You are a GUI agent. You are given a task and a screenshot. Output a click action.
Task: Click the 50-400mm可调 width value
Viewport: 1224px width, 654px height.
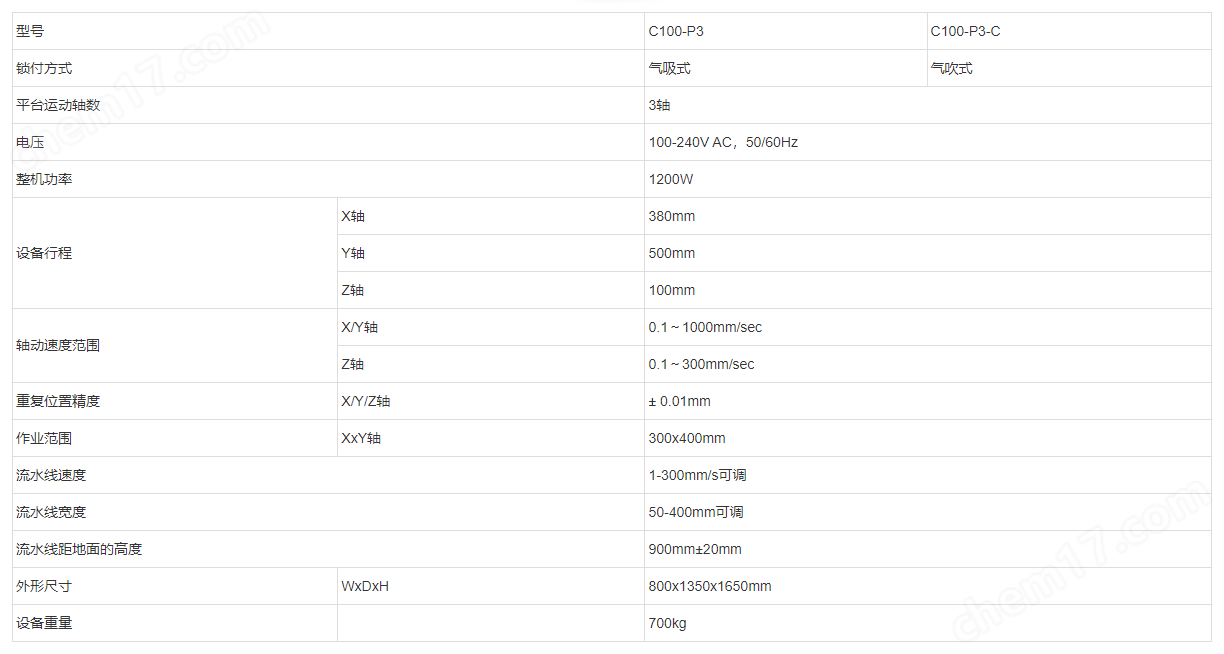pos(696,513)
